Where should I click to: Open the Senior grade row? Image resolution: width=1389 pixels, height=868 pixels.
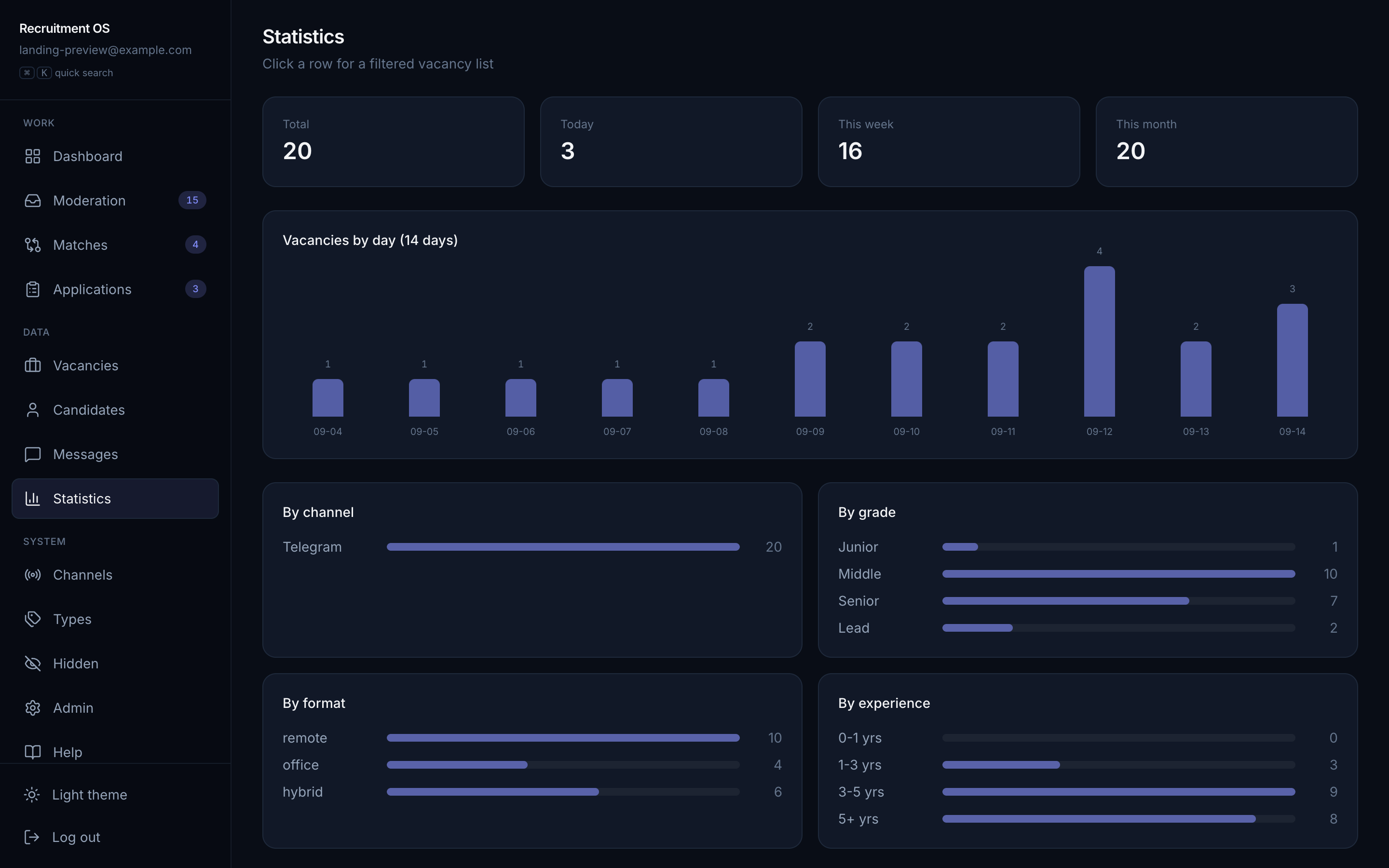click(1088, 601)
